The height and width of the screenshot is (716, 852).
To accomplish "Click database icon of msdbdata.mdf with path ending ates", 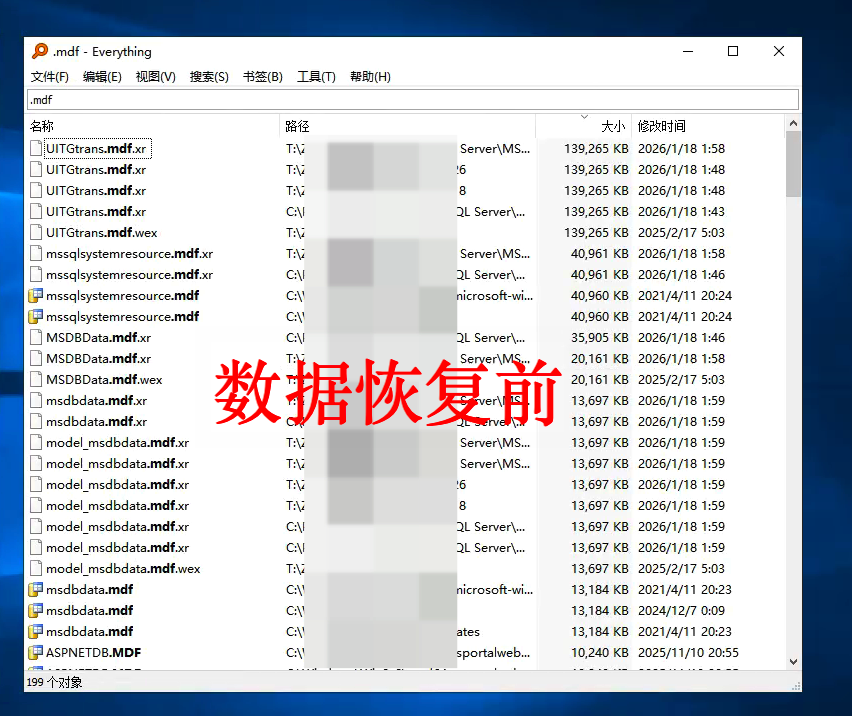I will tap(36, 631).
